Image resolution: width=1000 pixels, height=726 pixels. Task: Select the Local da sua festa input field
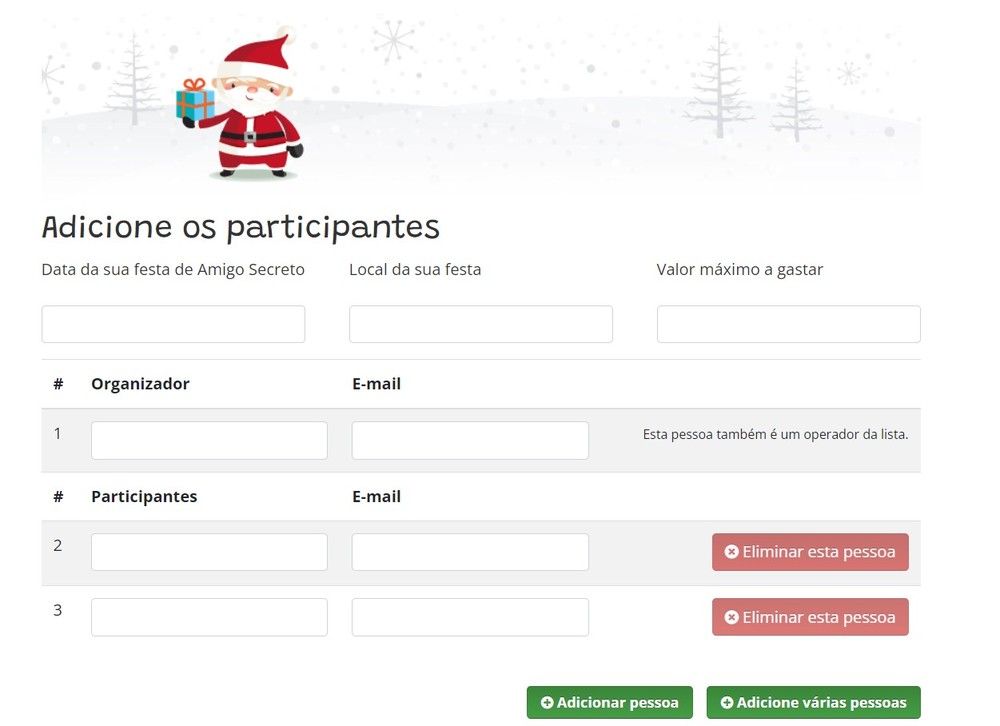tap(480, 323)
